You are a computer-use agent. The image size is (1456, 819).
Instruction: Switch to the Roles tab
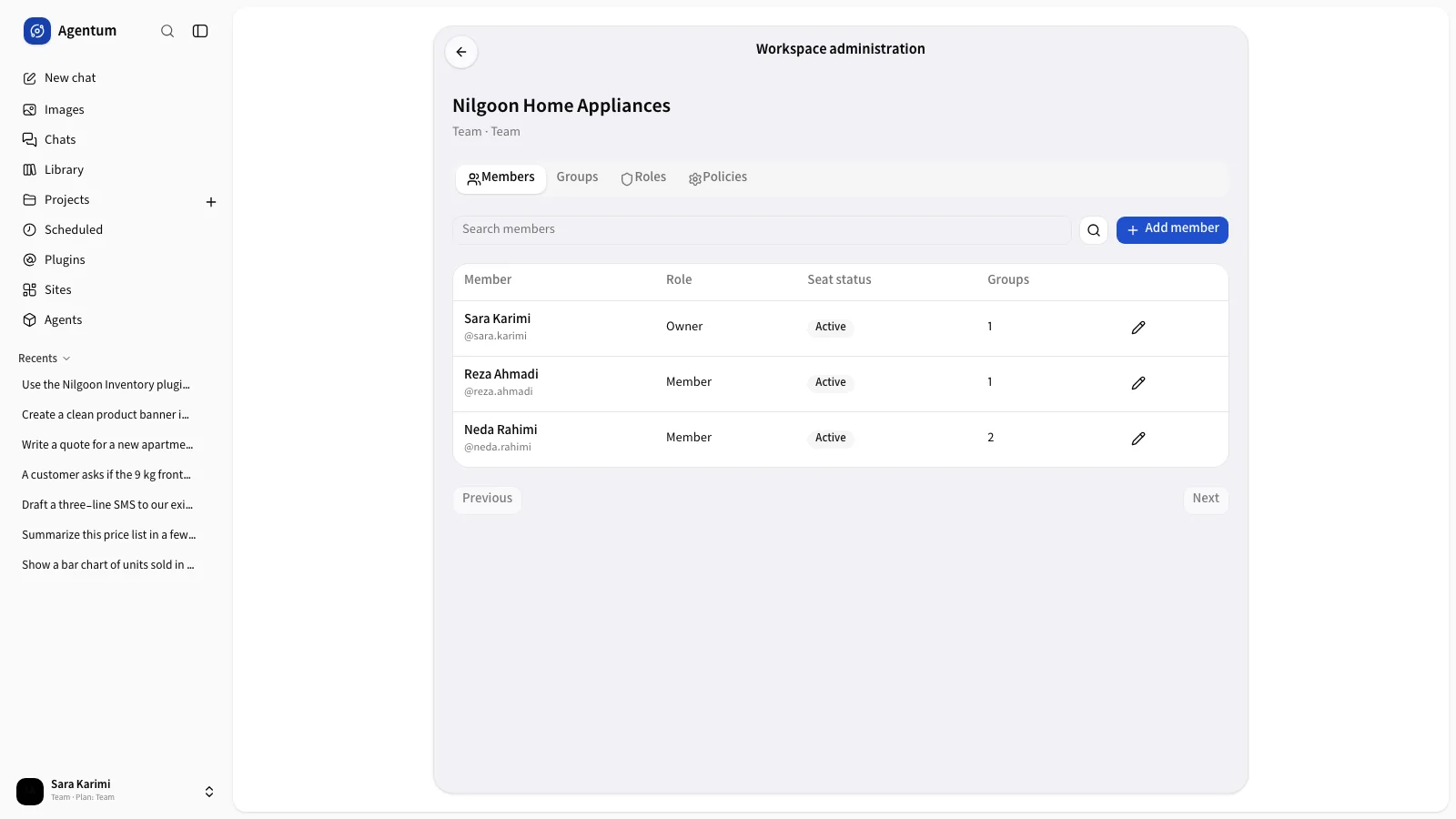[x=643, y=177]
